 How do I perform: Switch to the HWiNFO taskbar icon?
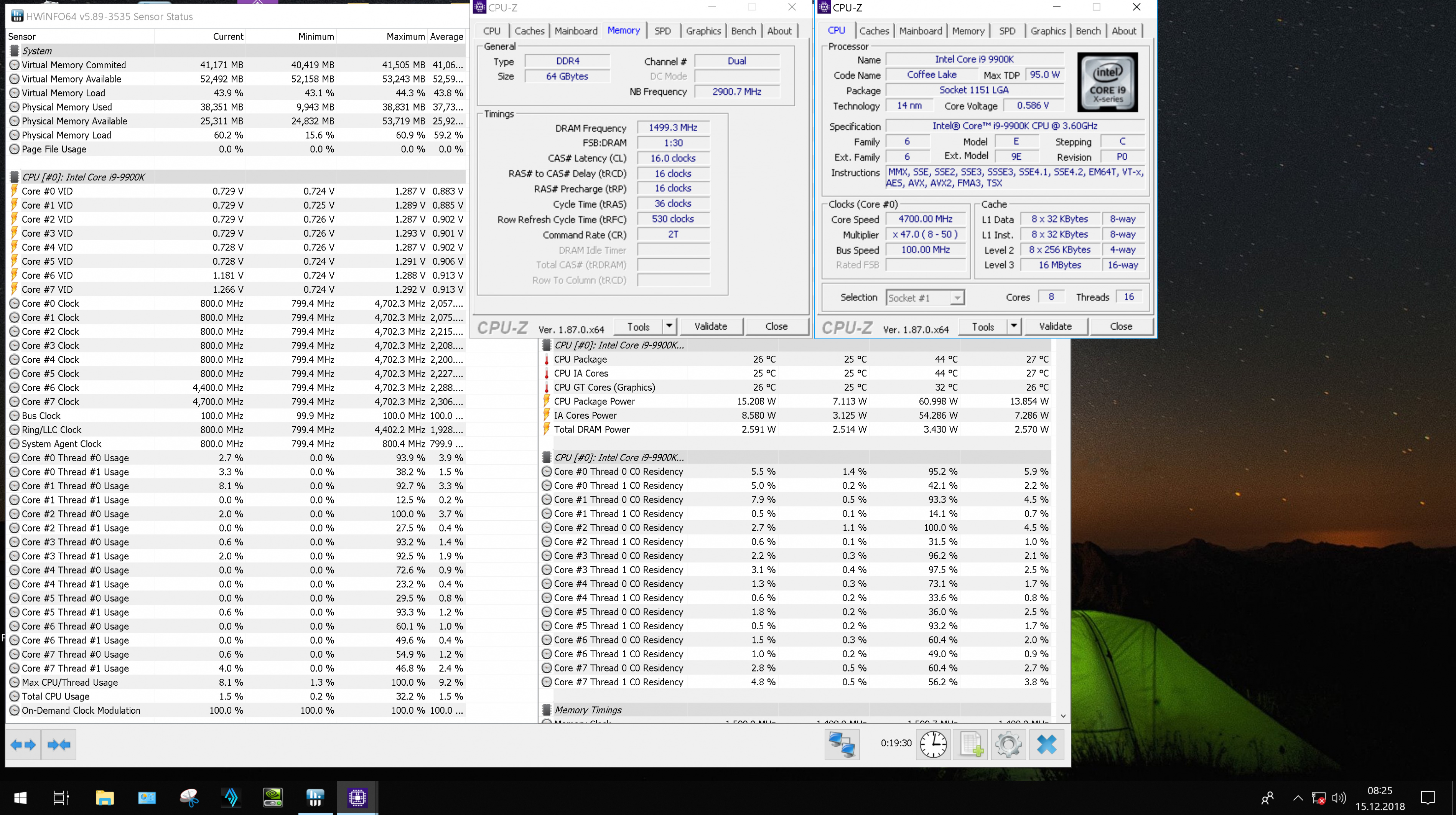[x=315, y=797]
